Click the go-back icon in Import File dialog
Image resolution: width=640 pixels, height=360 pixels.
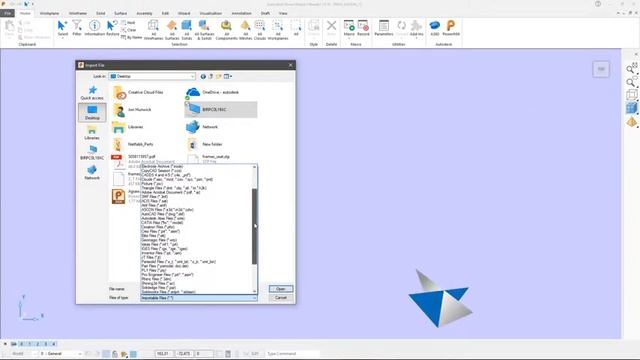pyautogui.click(x=203, y=76)
